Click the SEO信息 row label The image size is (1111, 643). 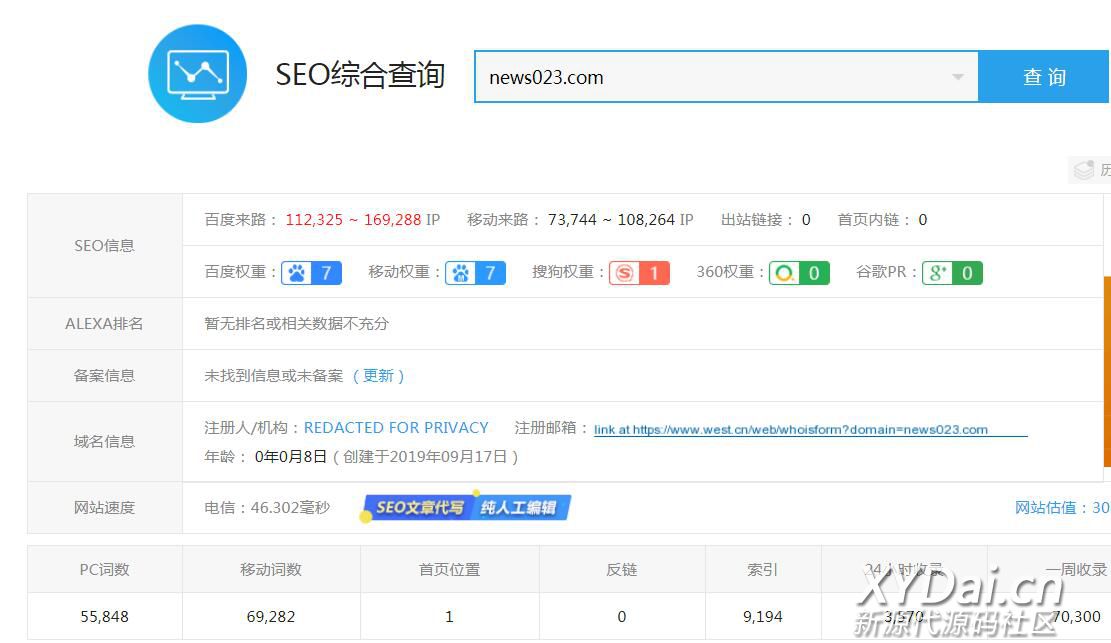(104, 246)
